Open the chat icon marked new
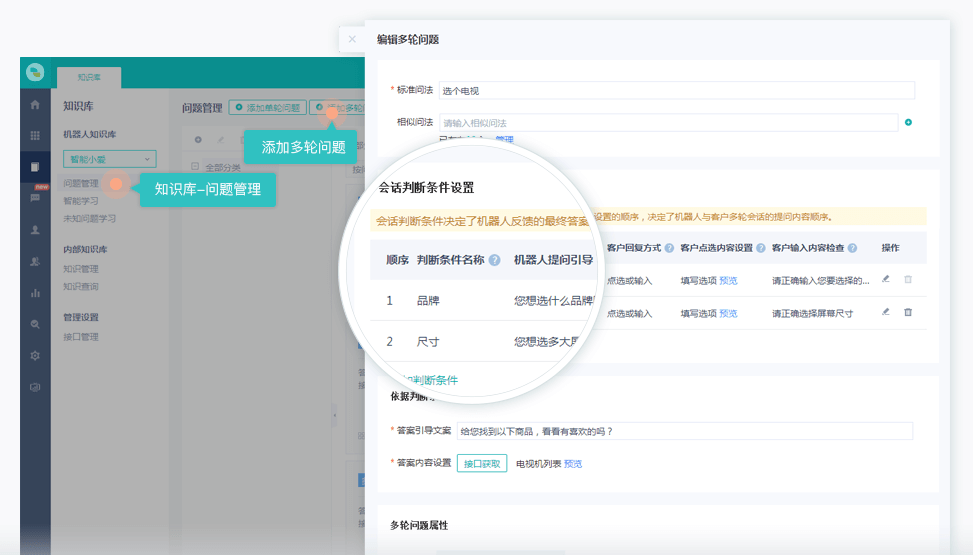This screenshot has height=555, width=973. click(35, 197)
